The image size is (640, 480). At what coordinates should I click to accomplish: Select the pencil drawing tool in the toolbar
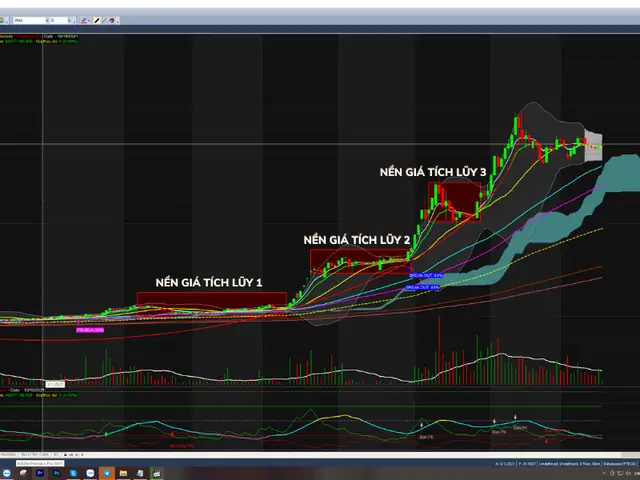pyautogui.click(x=97, y=19)
